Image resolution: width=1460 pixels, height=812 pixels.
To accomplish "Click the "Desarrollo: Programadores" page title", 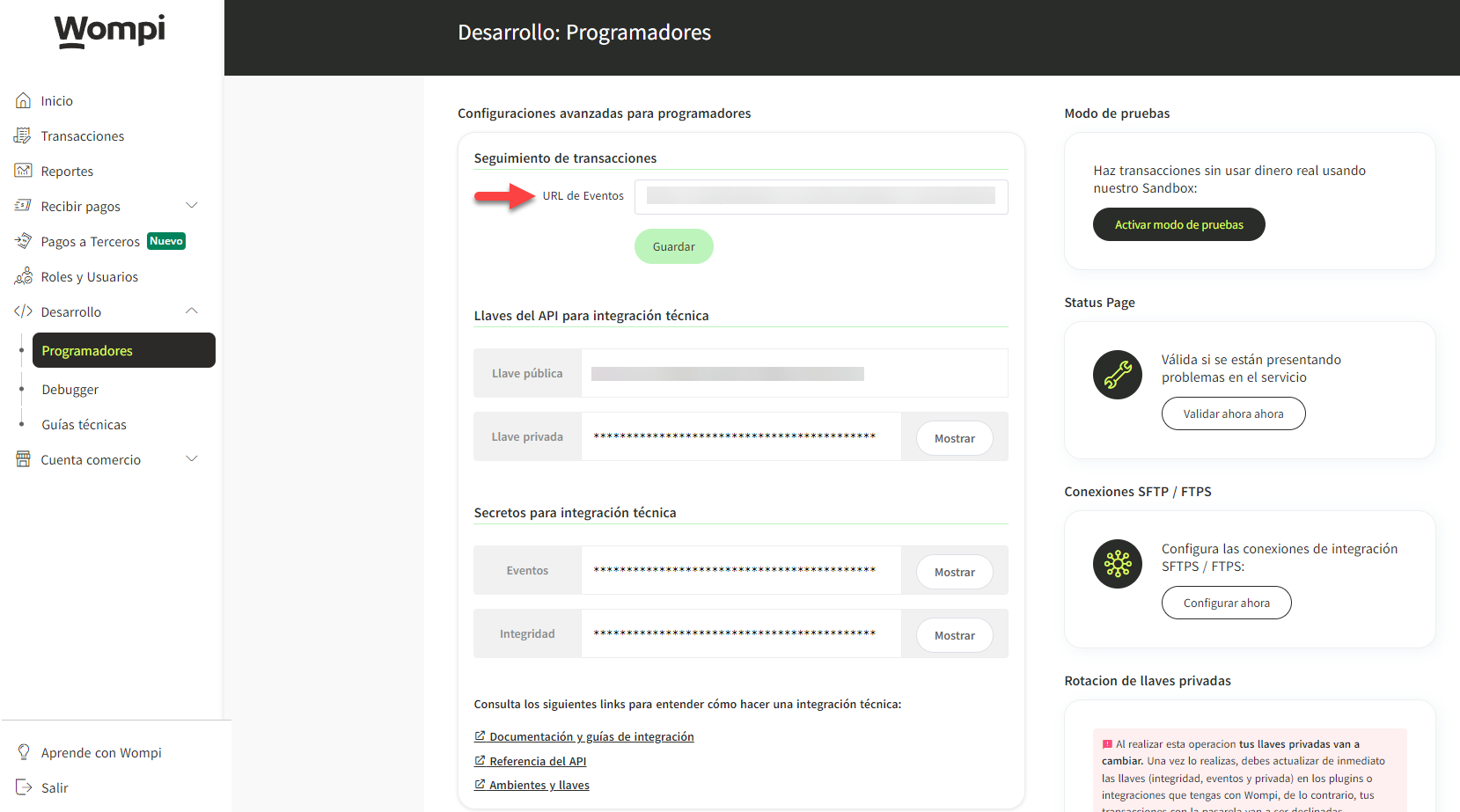I will 584,33.
